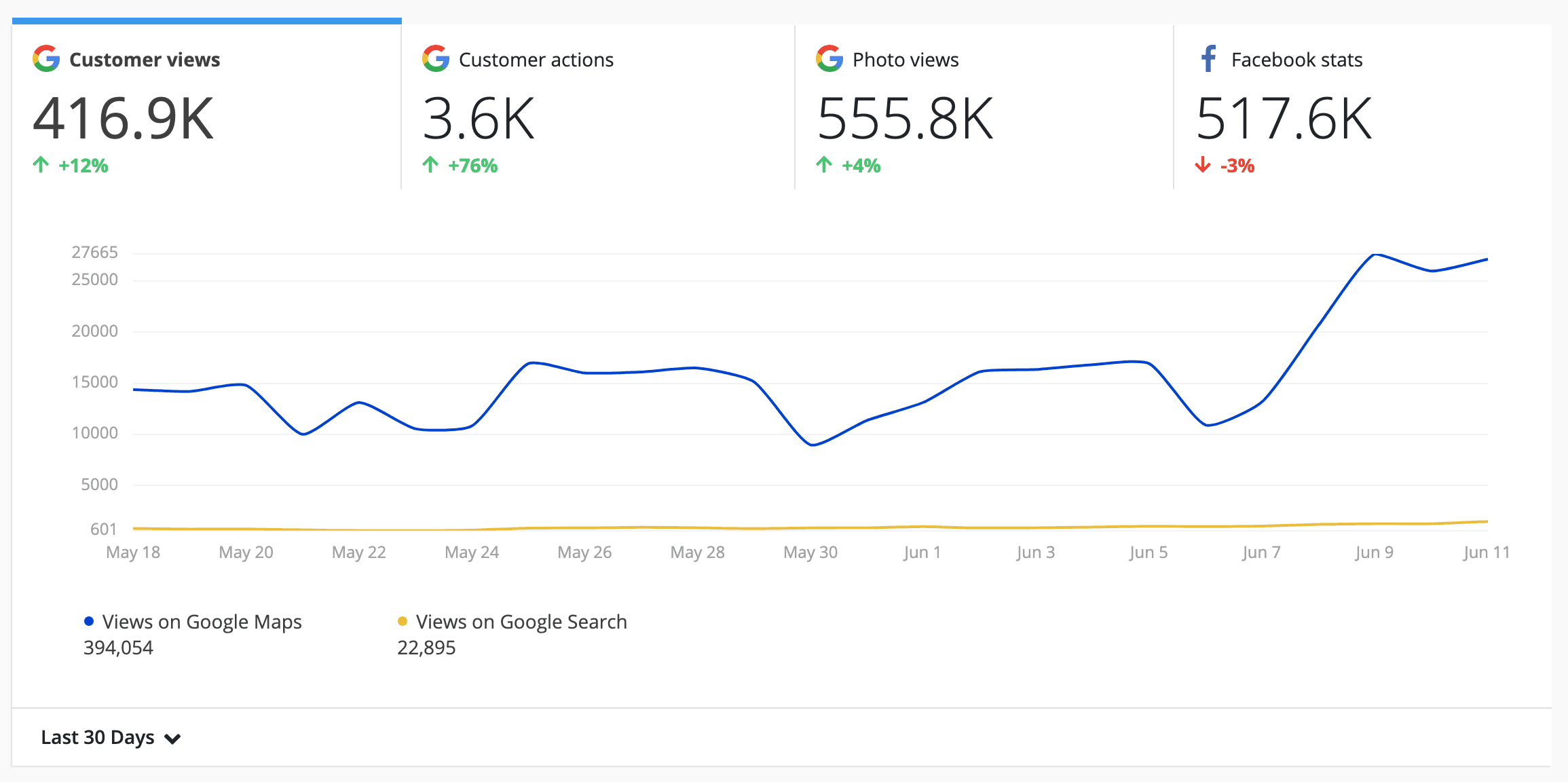
Task: Click the green up arrow under Customer actions
Action: point(431,164)
